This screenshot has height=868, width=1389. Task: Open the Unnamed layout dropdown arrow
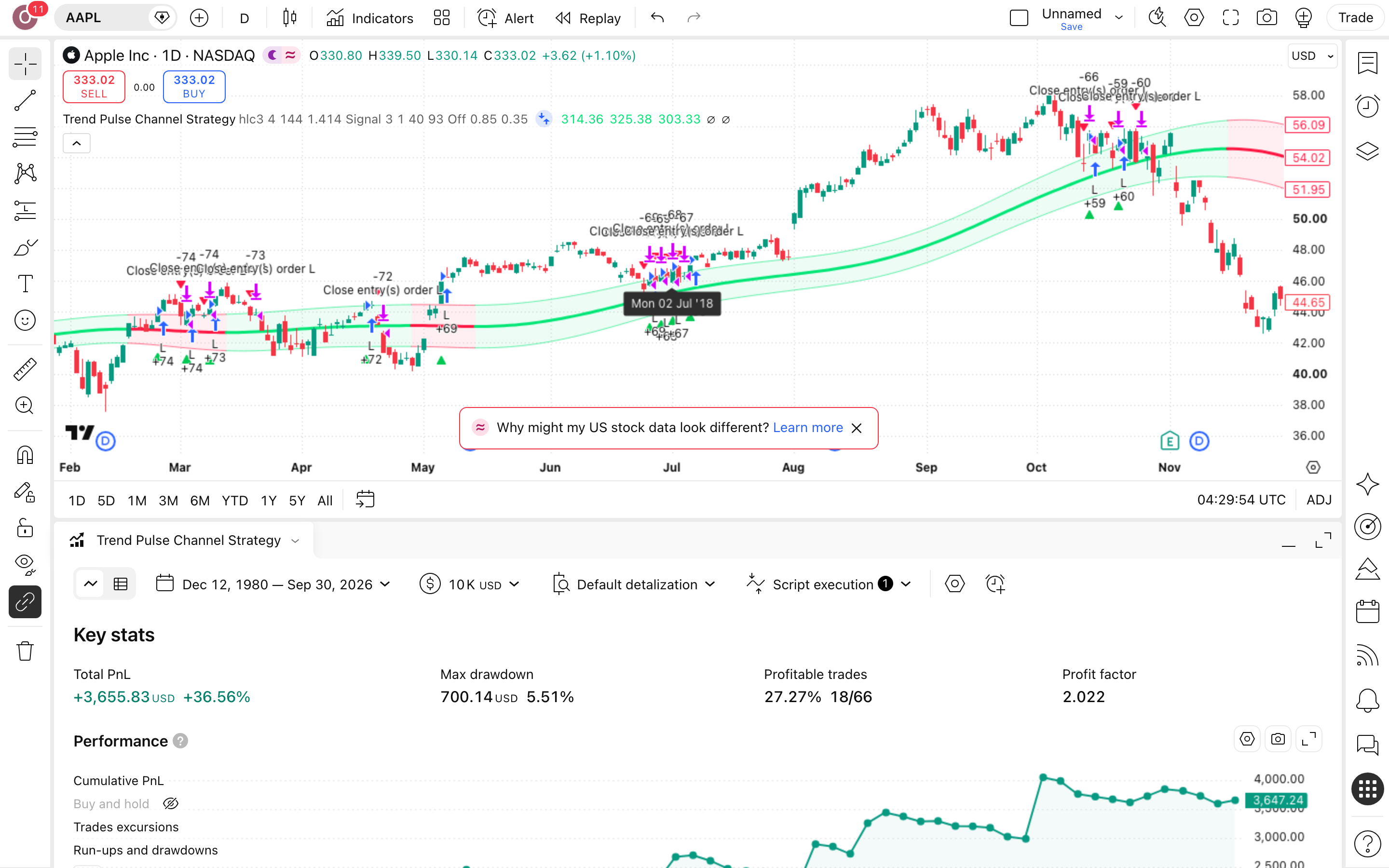click(1118, 18)
